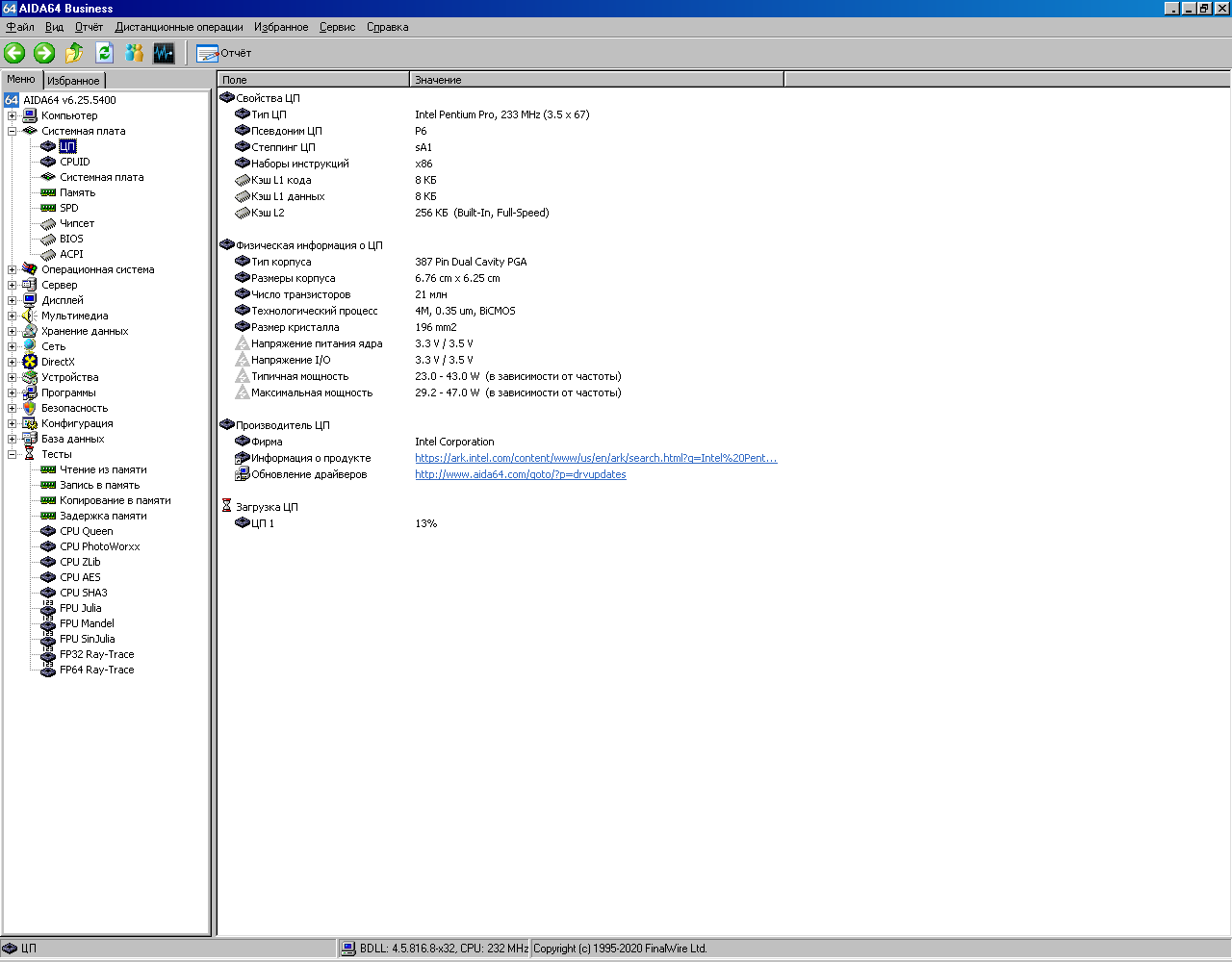Expand the Программы tree node

(x=13, y=392)
